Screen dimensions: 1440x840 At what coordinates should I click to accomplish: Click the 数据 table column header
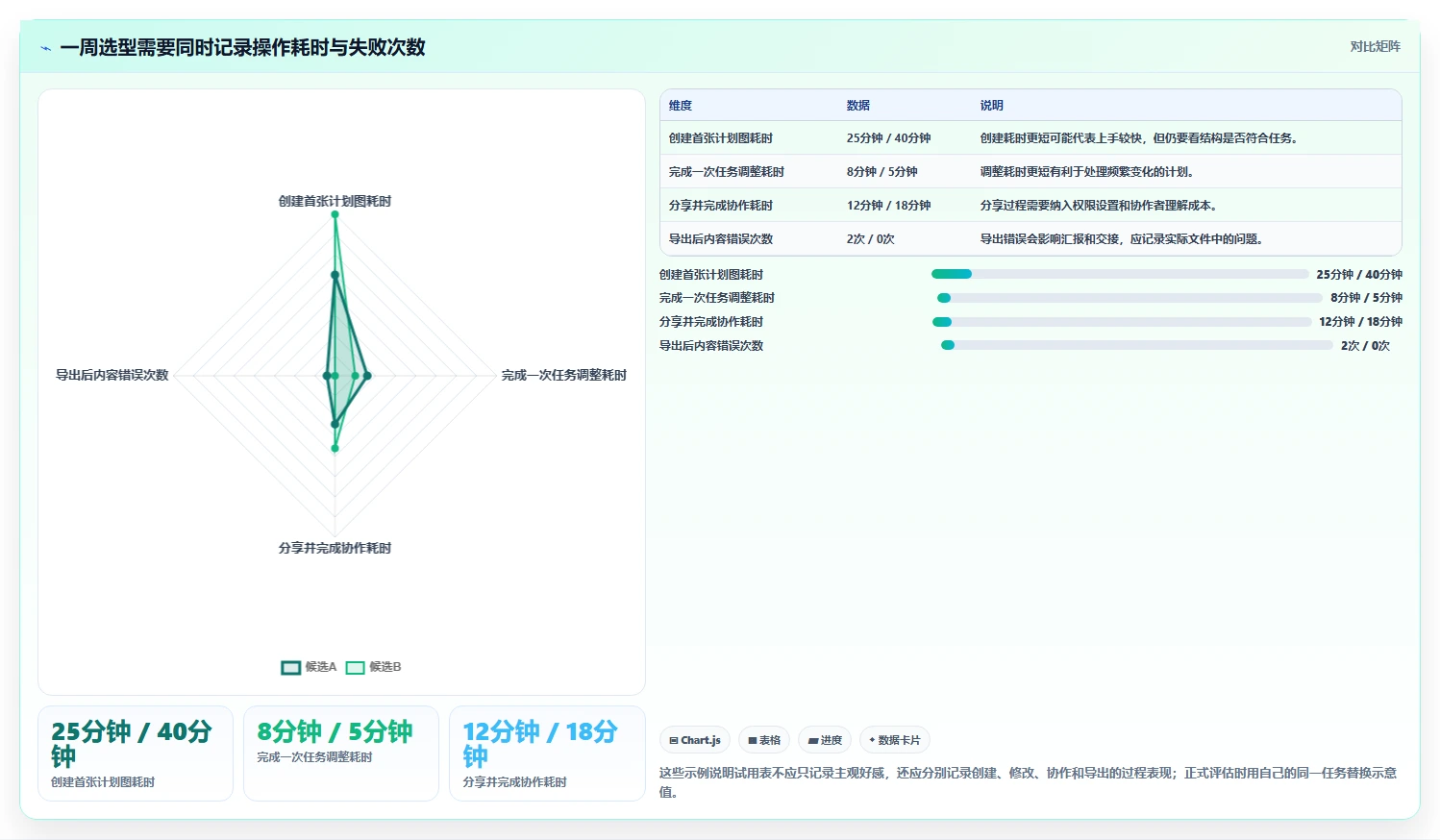coord(858,106)
